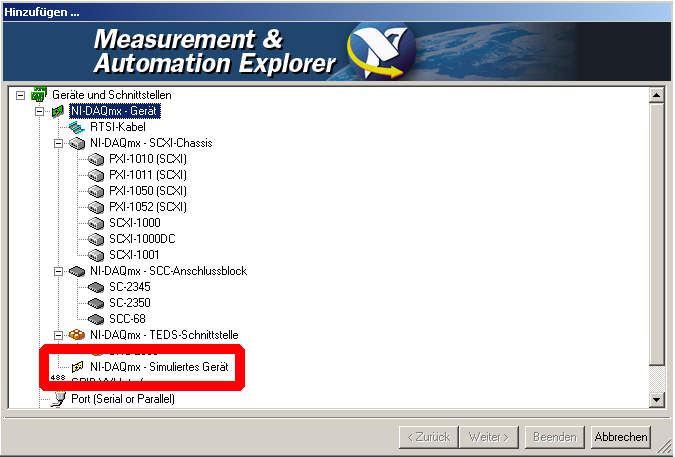Collapse the NI-DAQmx - Gerät node
675x457 pixels.
pos(39,111)
